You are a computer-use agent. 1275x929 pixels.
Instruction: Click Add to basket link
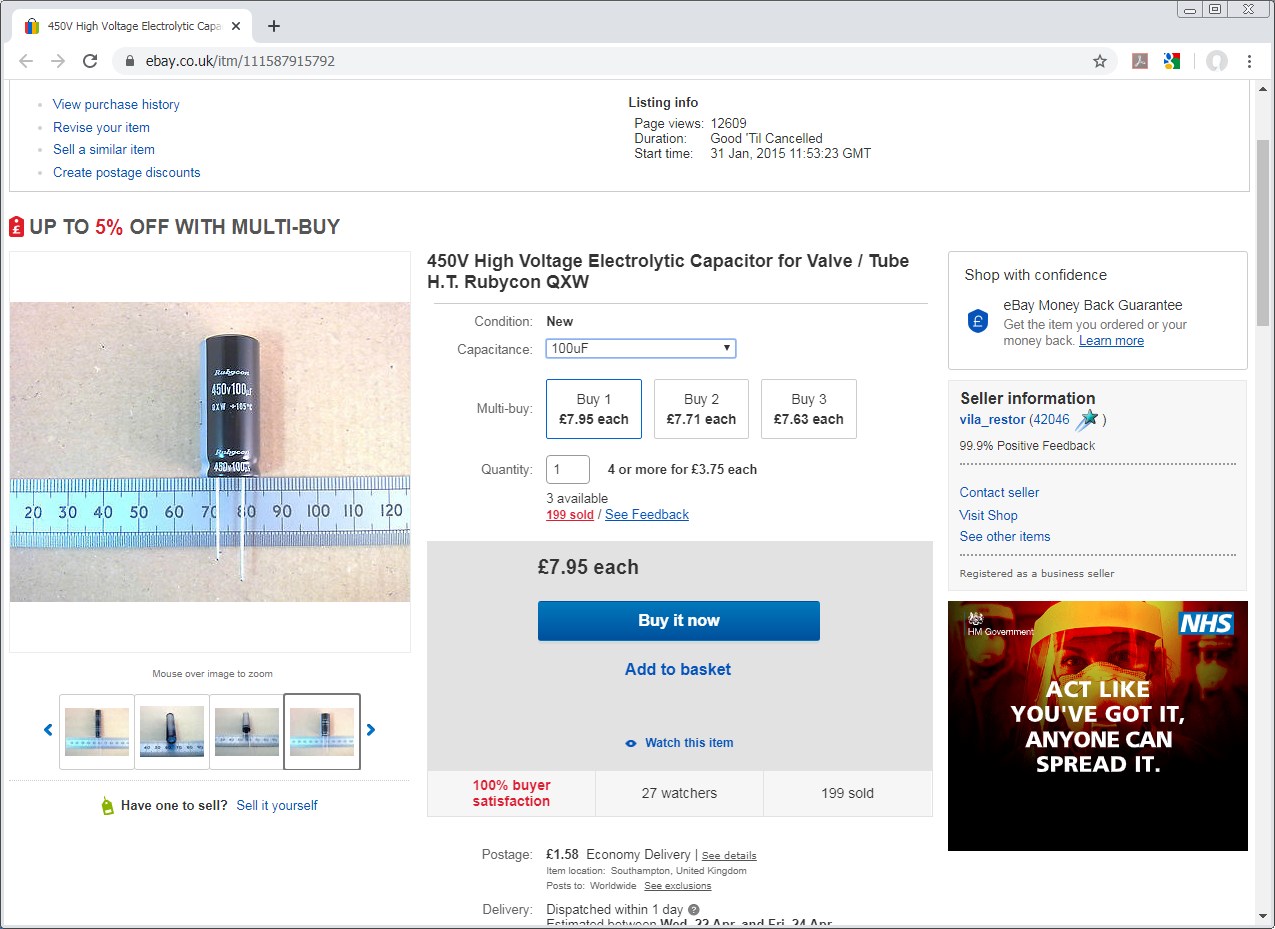678,670
